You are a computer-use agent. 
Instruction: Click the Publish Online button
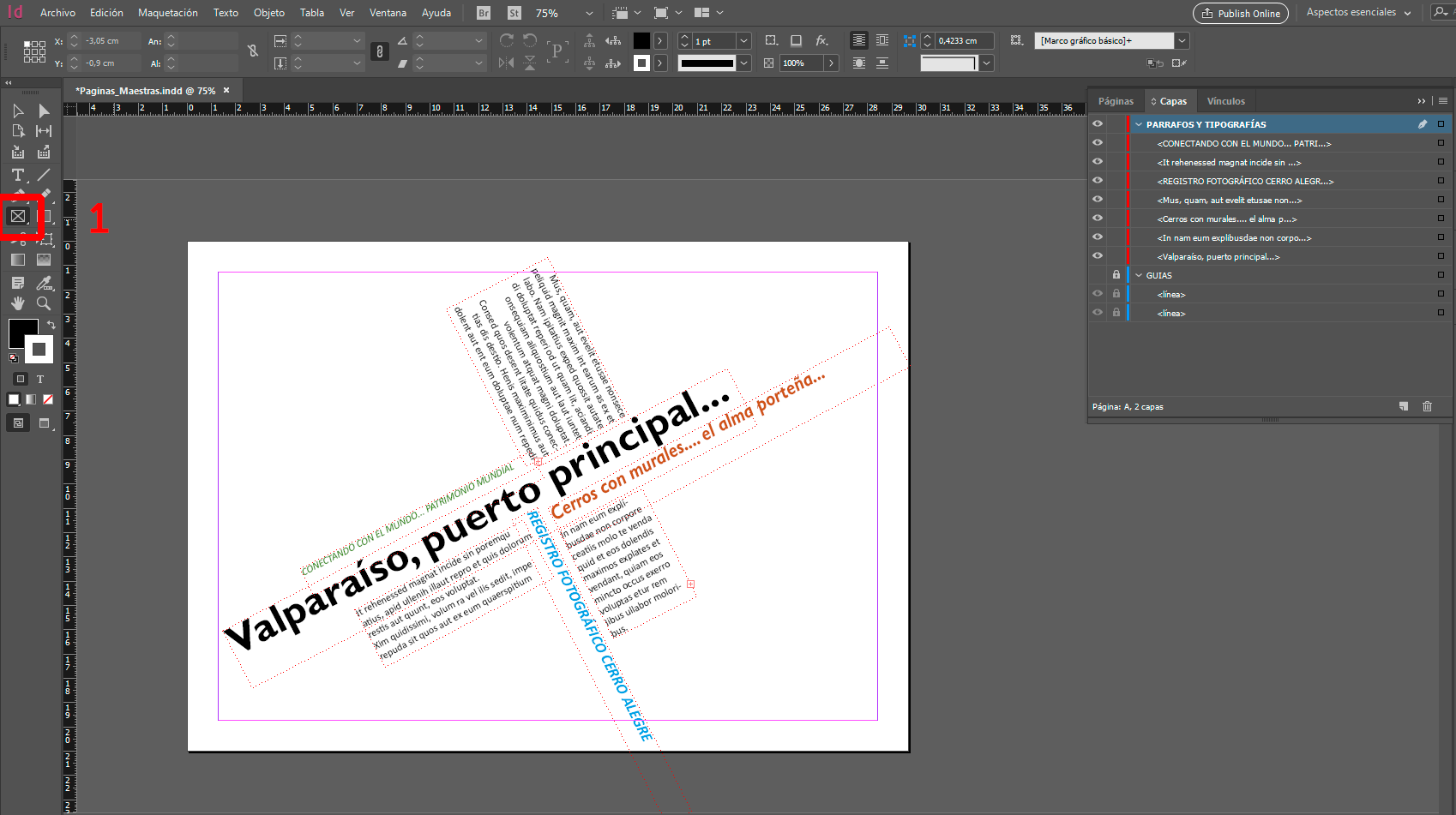pos(1240,13)
